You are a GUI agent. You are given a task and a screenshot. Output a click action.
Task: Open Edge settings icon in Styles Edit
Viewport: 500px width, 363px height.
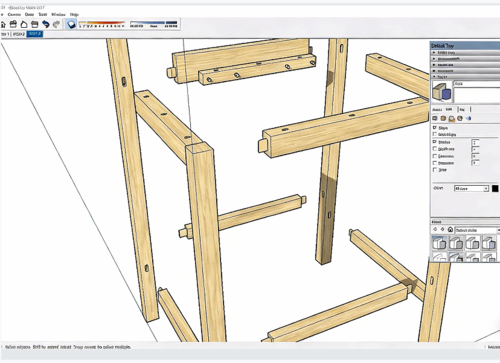(x=435, y=118)
